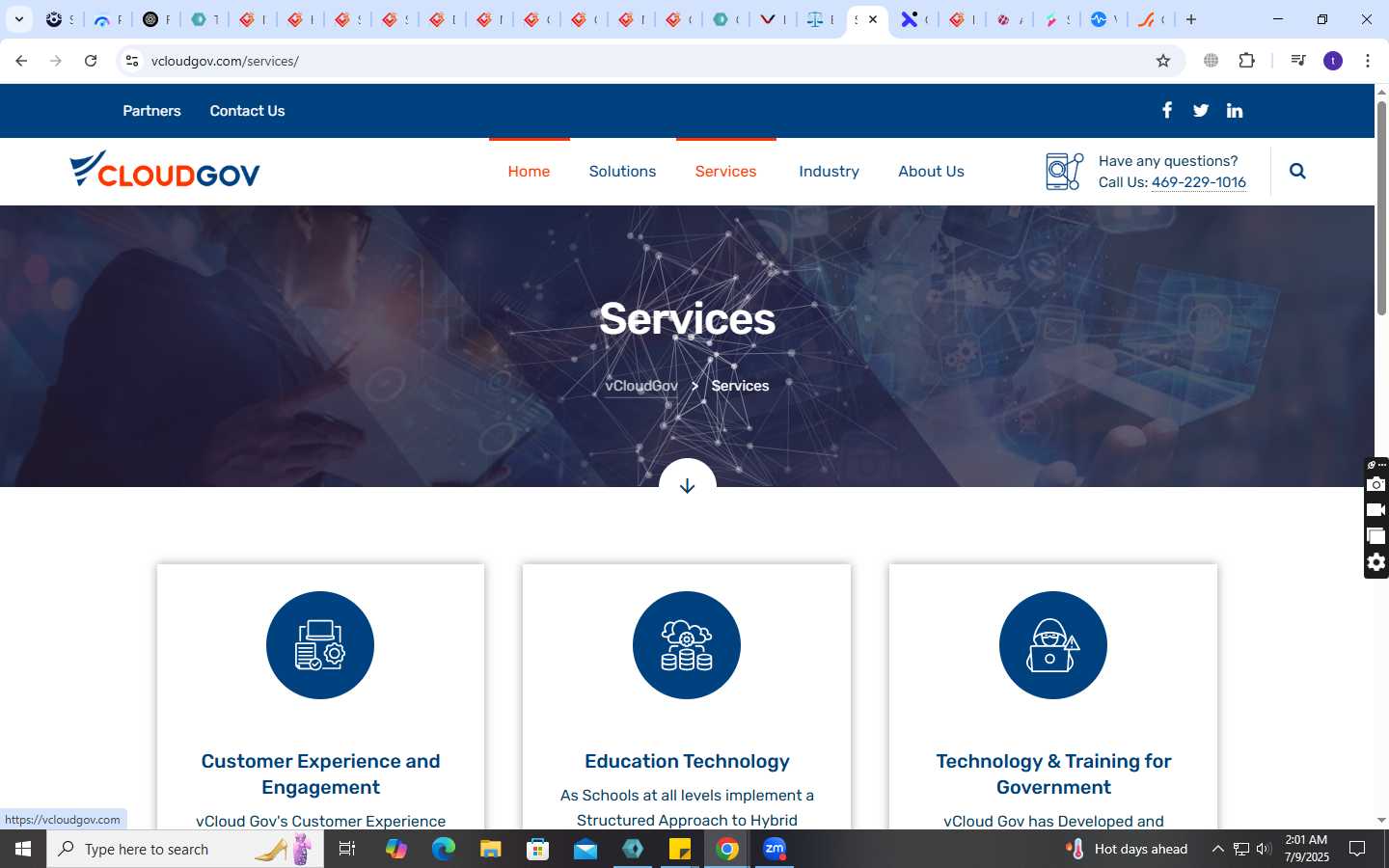Bookmark this page with the star icon
Viewport: 1389px width, 868px height.
[1163, 61]
